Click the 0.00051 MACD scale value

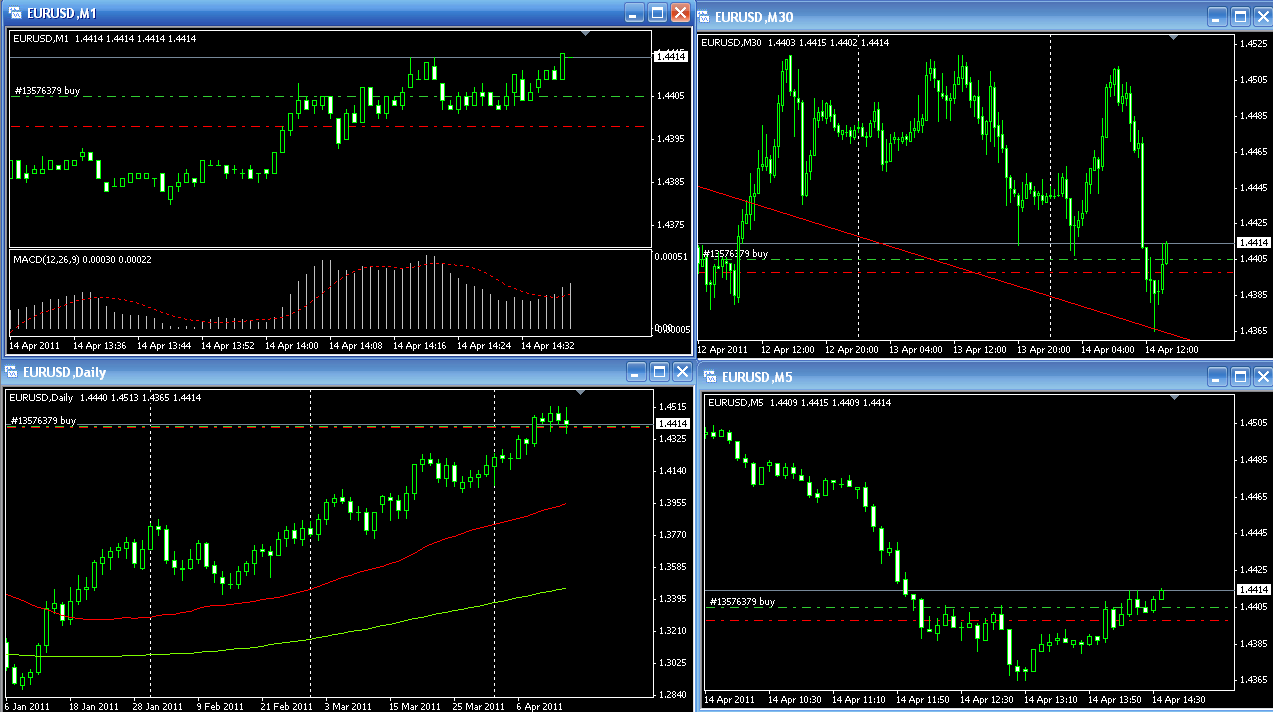[x=670, y=256]
